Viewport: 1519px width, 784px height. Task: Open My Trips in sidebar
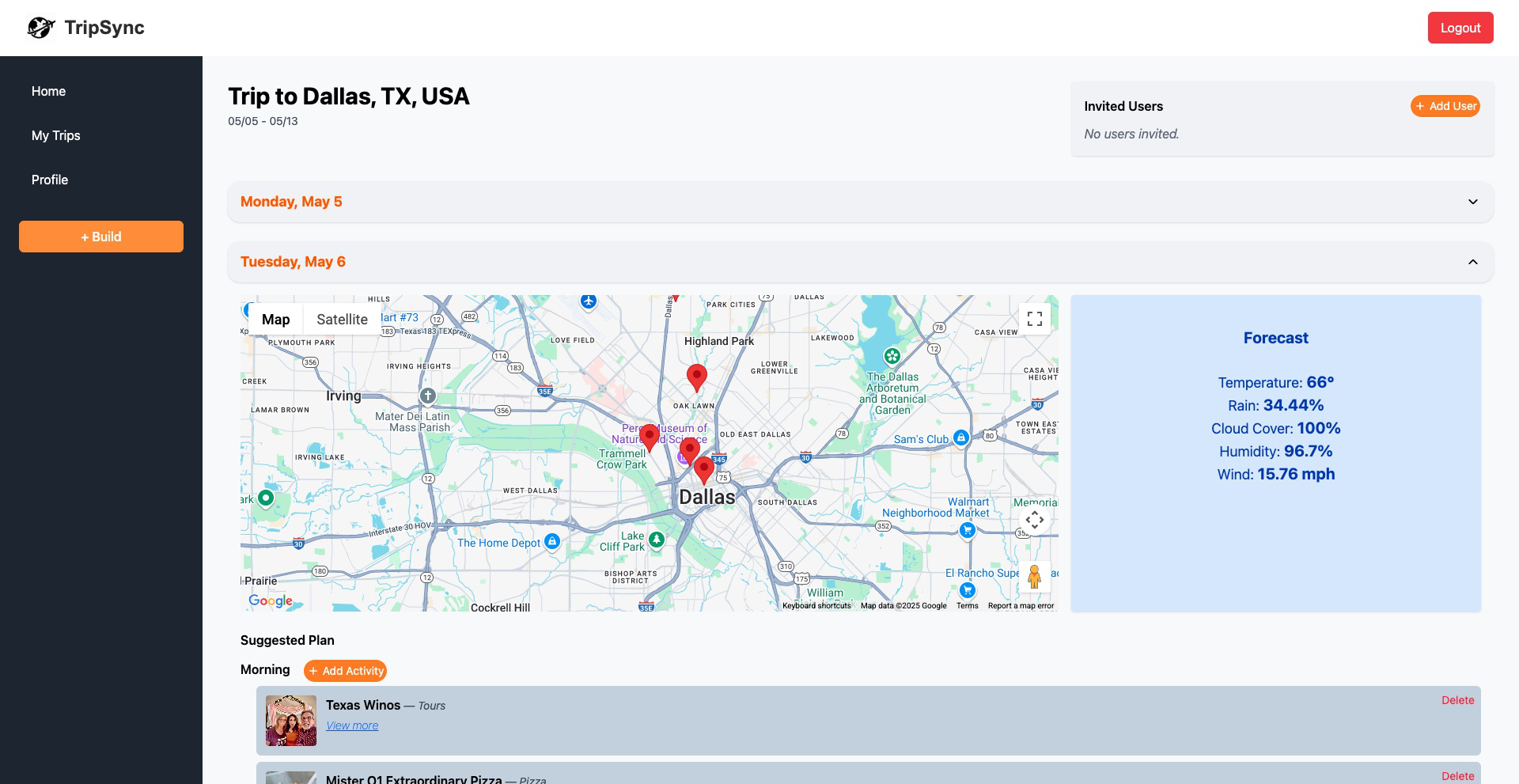pyautogui.click(x=56, y=135)
